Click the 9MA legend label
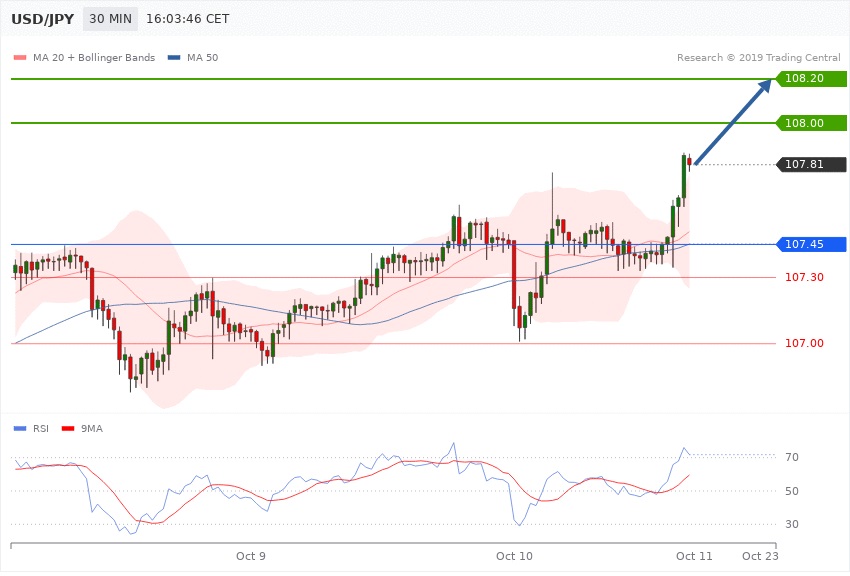 tap(92, 429)
